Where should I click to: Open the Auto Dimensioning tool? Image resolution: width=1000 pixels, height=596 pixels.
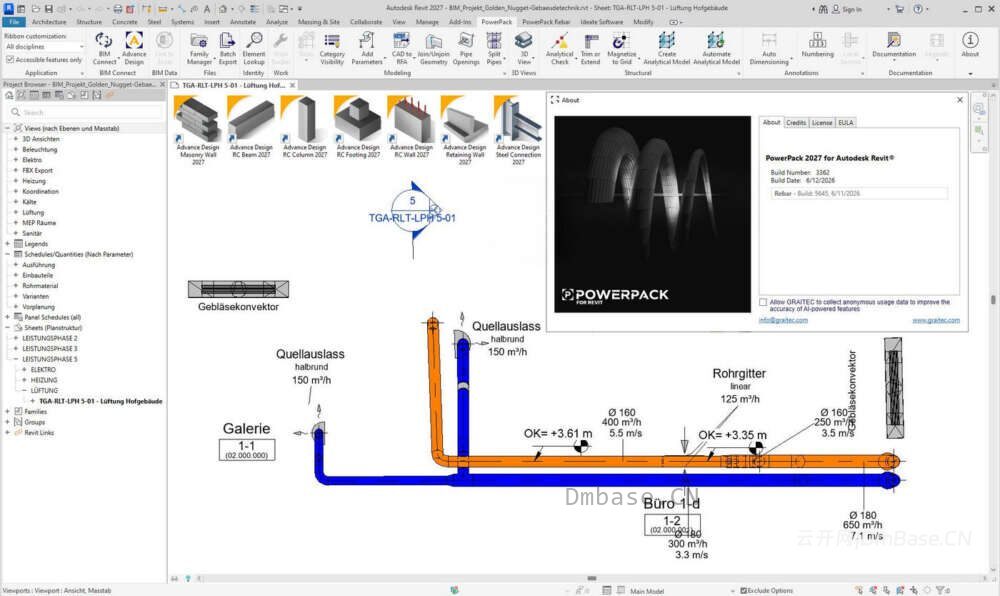pos(769,48)
